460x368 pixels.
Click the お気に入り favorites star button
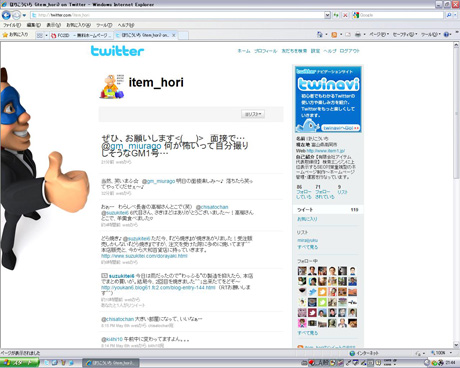tap(15, 34)
